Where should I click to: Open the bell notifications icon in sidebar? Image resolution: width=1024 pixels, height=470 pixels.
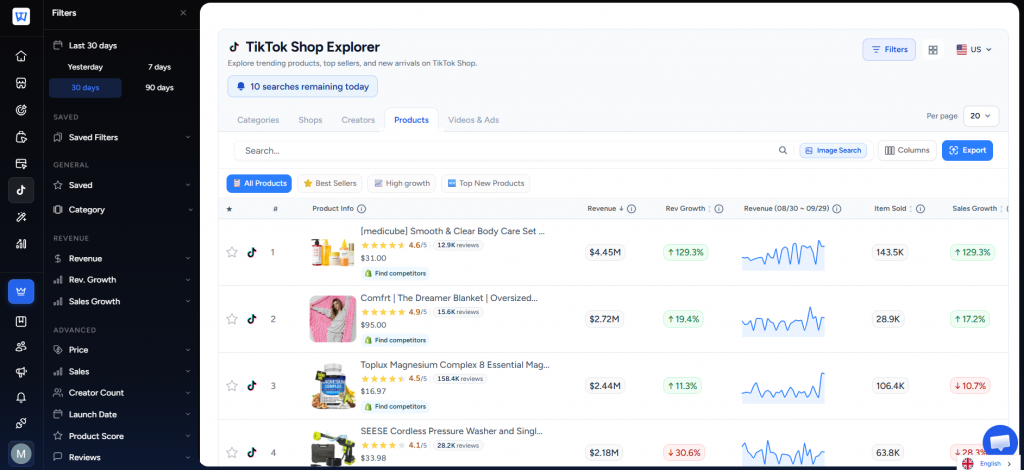pyautogui.click(x=21, y=397)
